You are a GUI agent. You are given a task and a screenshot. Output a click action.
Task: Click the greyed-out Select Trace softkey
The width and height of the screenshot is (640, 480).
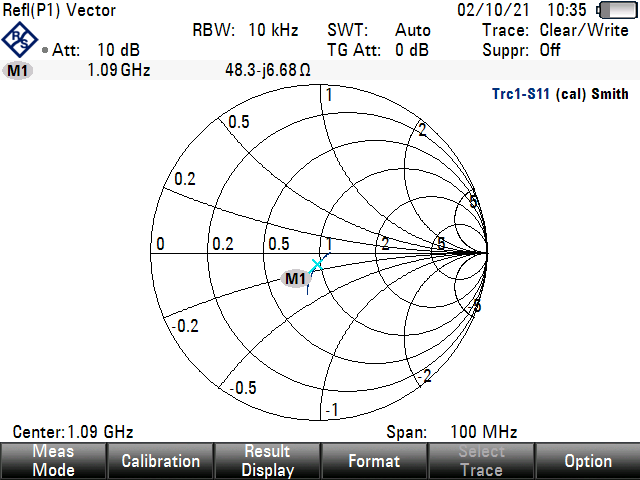[481, 461]
